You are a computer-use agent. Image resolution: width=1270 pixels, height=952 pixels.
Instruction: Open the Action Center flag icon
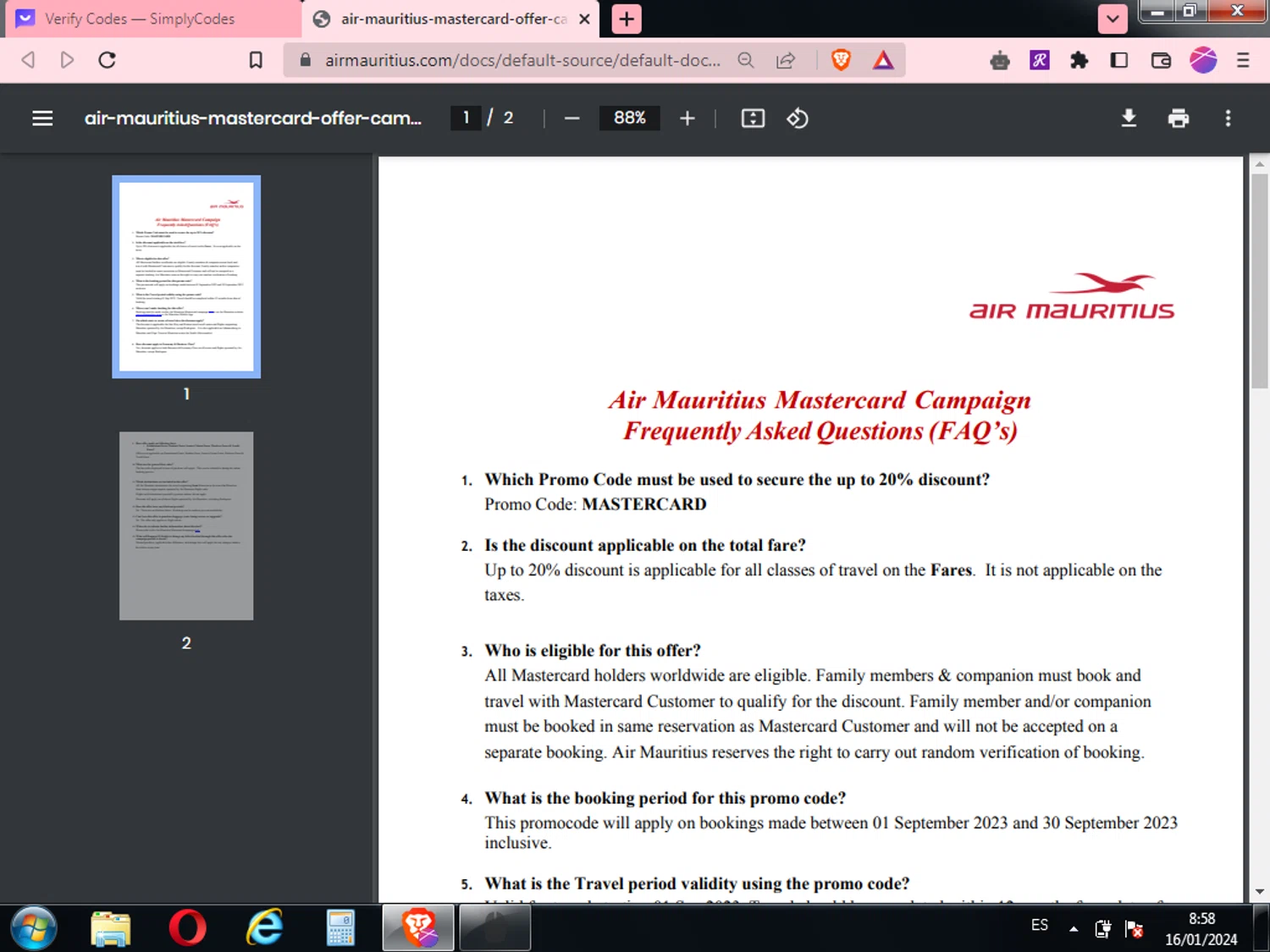pos(1135,928)
